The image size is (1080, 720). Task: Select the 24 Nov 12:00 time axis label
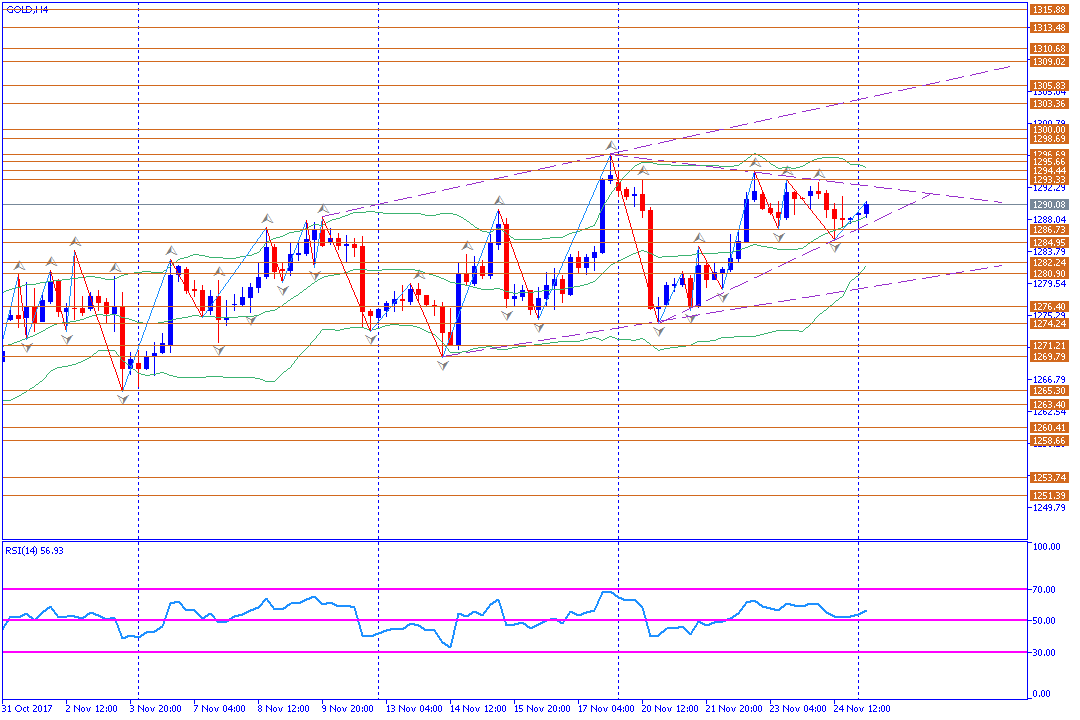pyautogui.click(x=862, y=708)
